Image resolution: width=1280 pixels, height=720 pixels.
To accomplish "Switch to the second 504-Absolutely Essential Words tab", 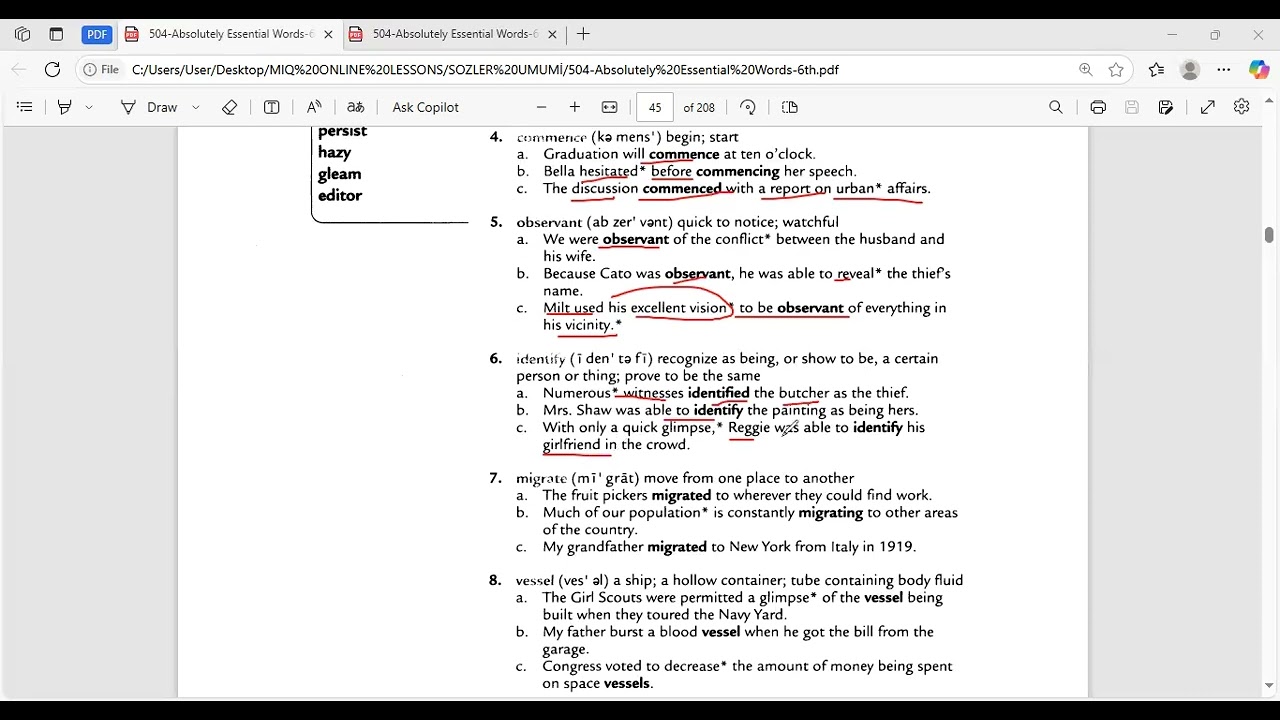I will click(453, 34).
